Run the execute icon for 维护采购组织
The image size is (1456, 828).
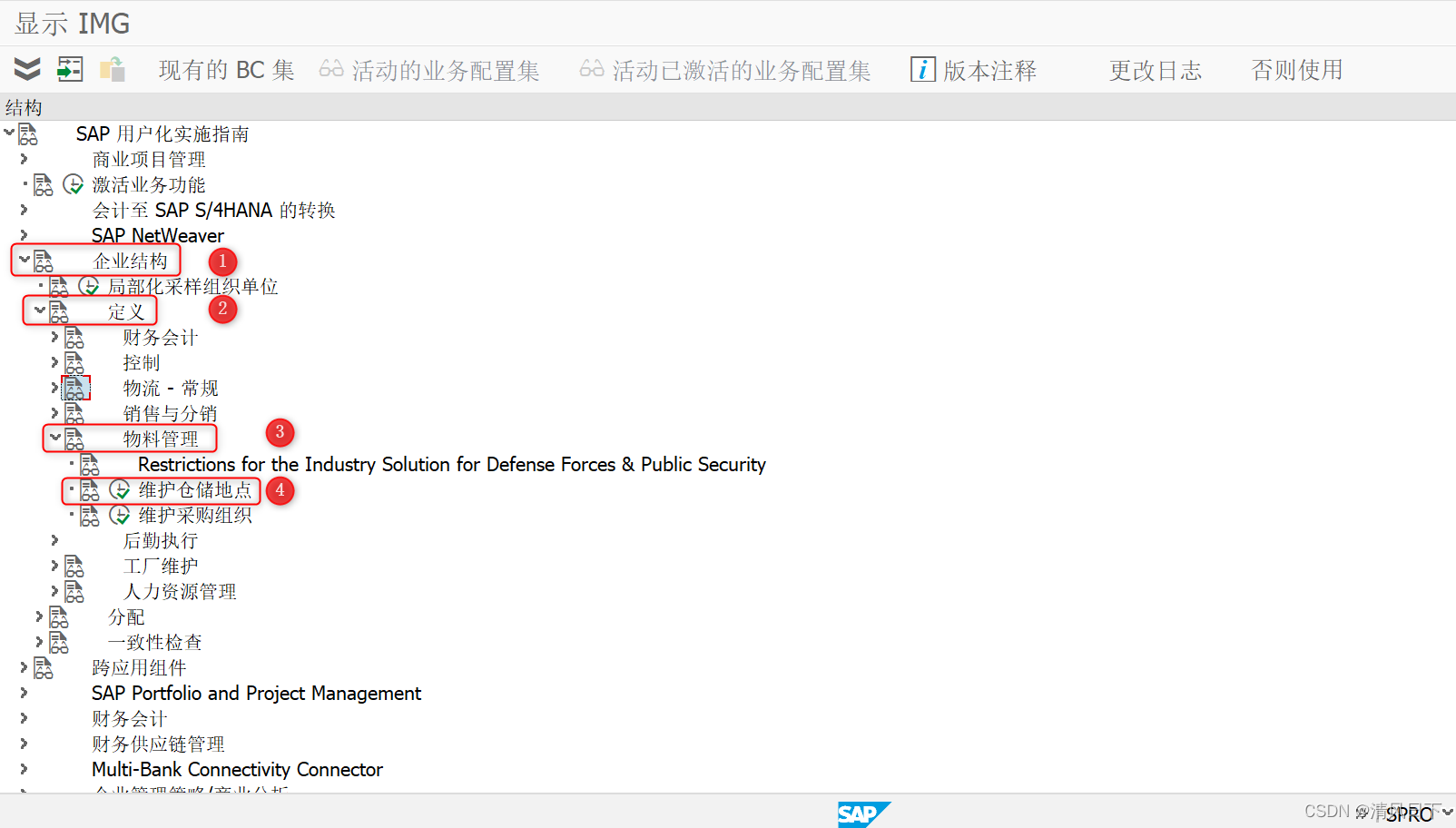click(120, 516)
